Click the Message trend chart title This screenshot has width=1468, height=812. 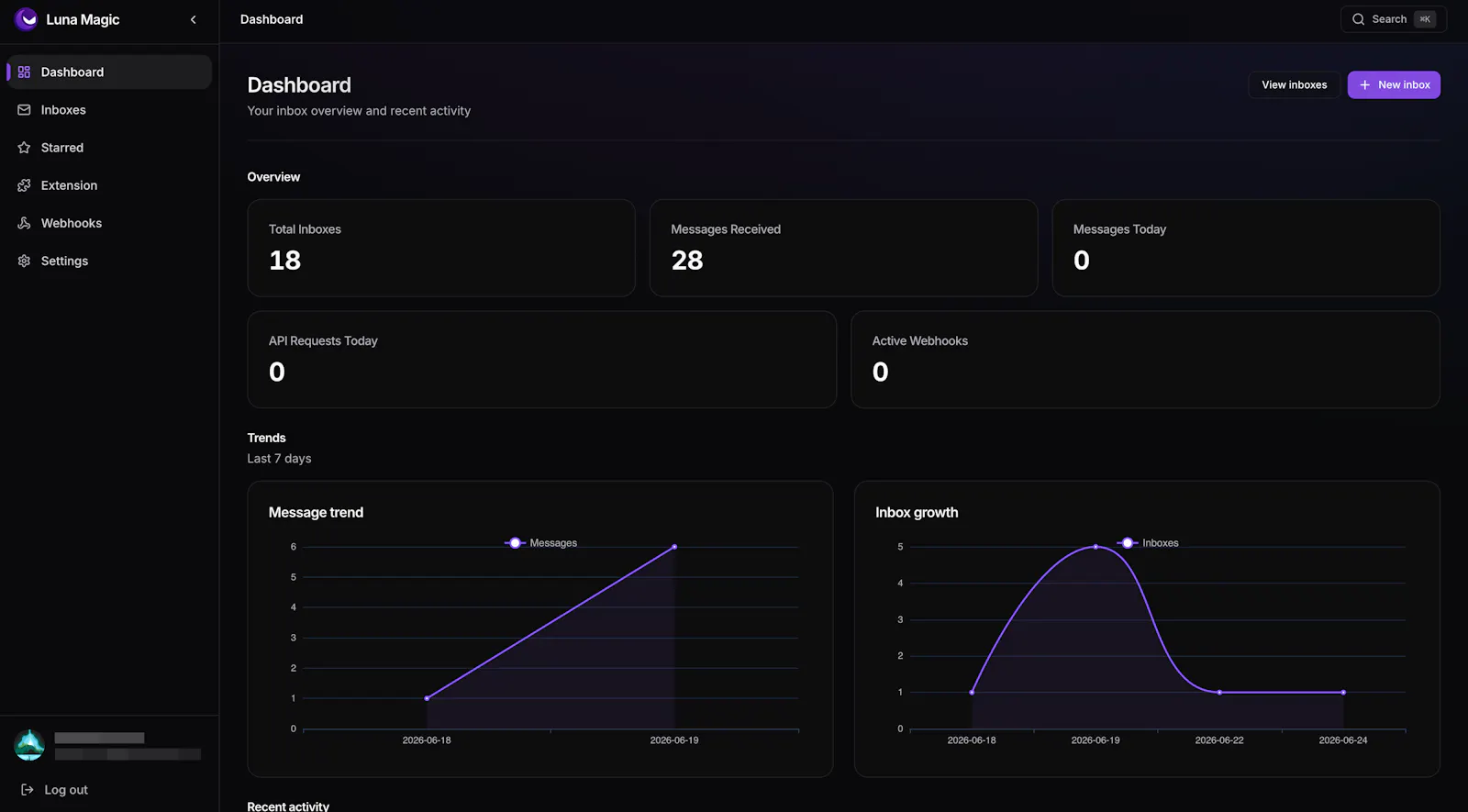click(316, 513)
